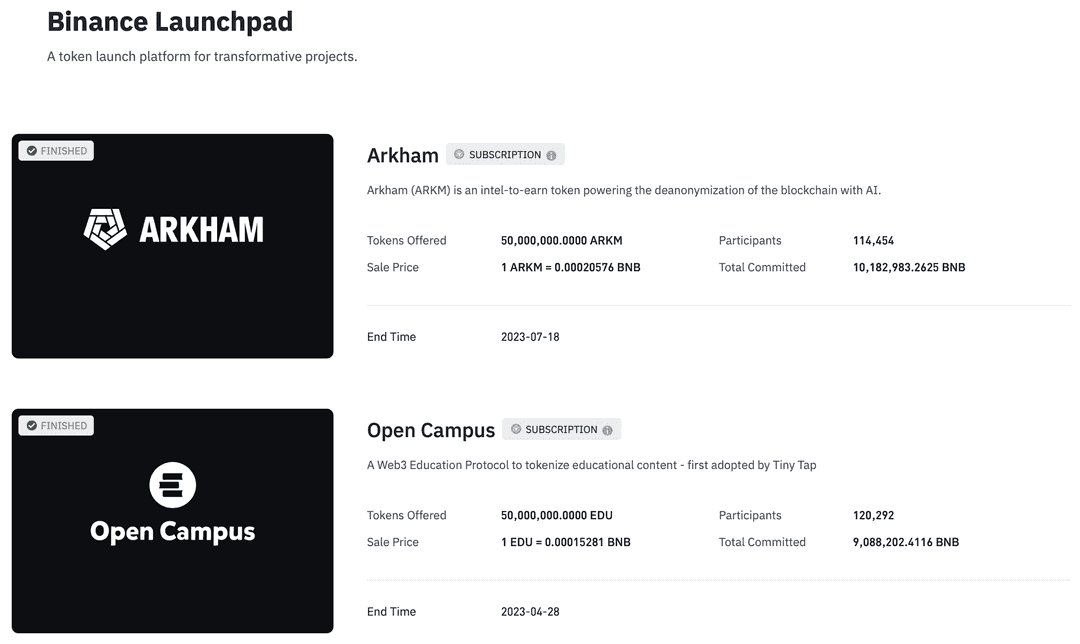Select the SUBSCRIPTION label next to Arkham

point(505,154)
